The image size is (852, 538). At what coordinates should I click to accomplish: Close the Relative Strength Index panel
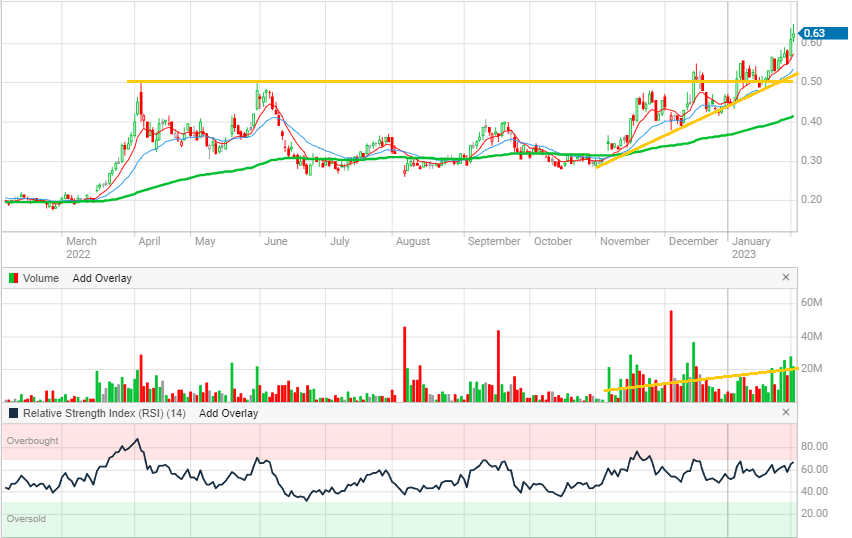(x=785, y=412)
